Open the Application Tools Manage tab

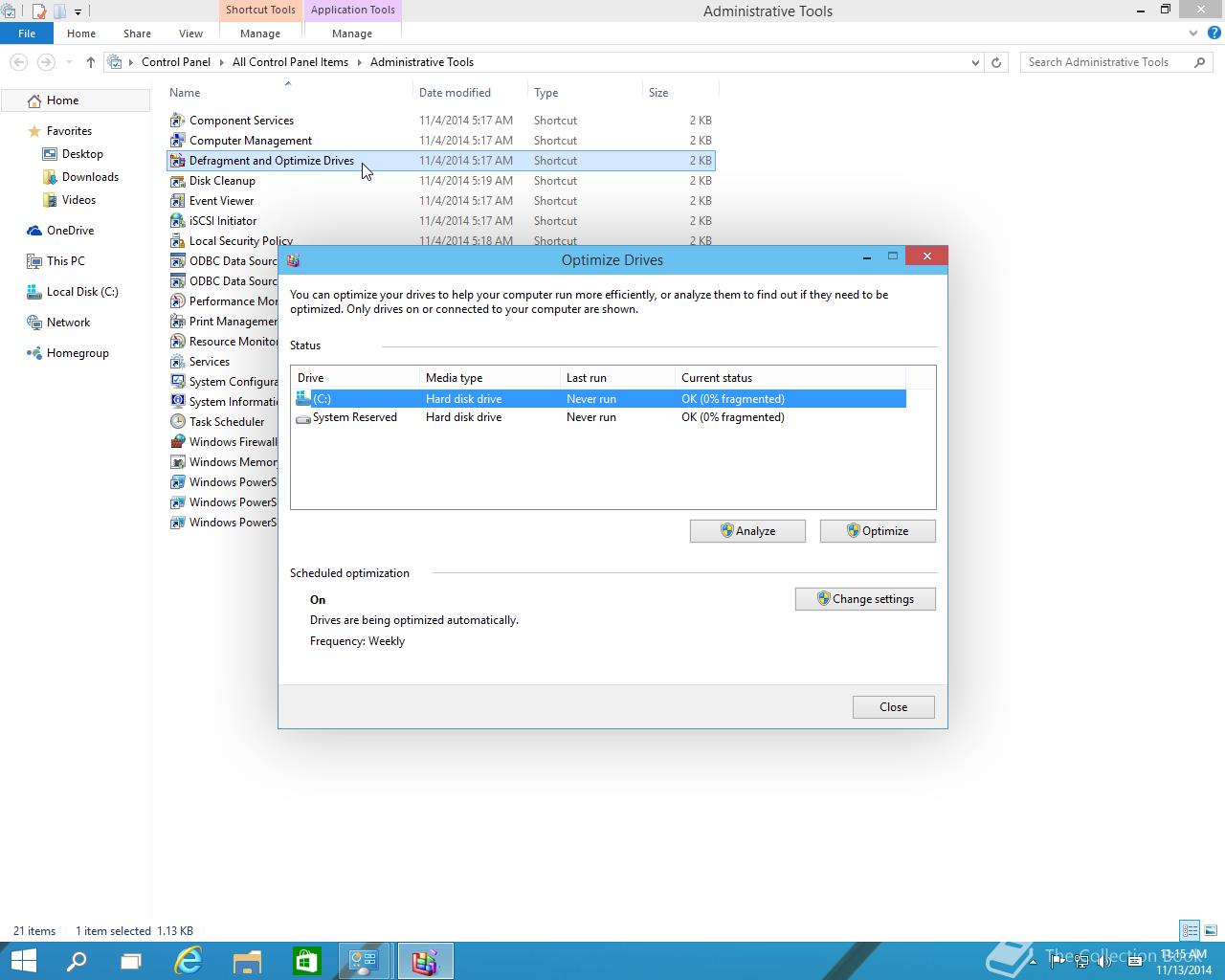click(x=352, y=33)
